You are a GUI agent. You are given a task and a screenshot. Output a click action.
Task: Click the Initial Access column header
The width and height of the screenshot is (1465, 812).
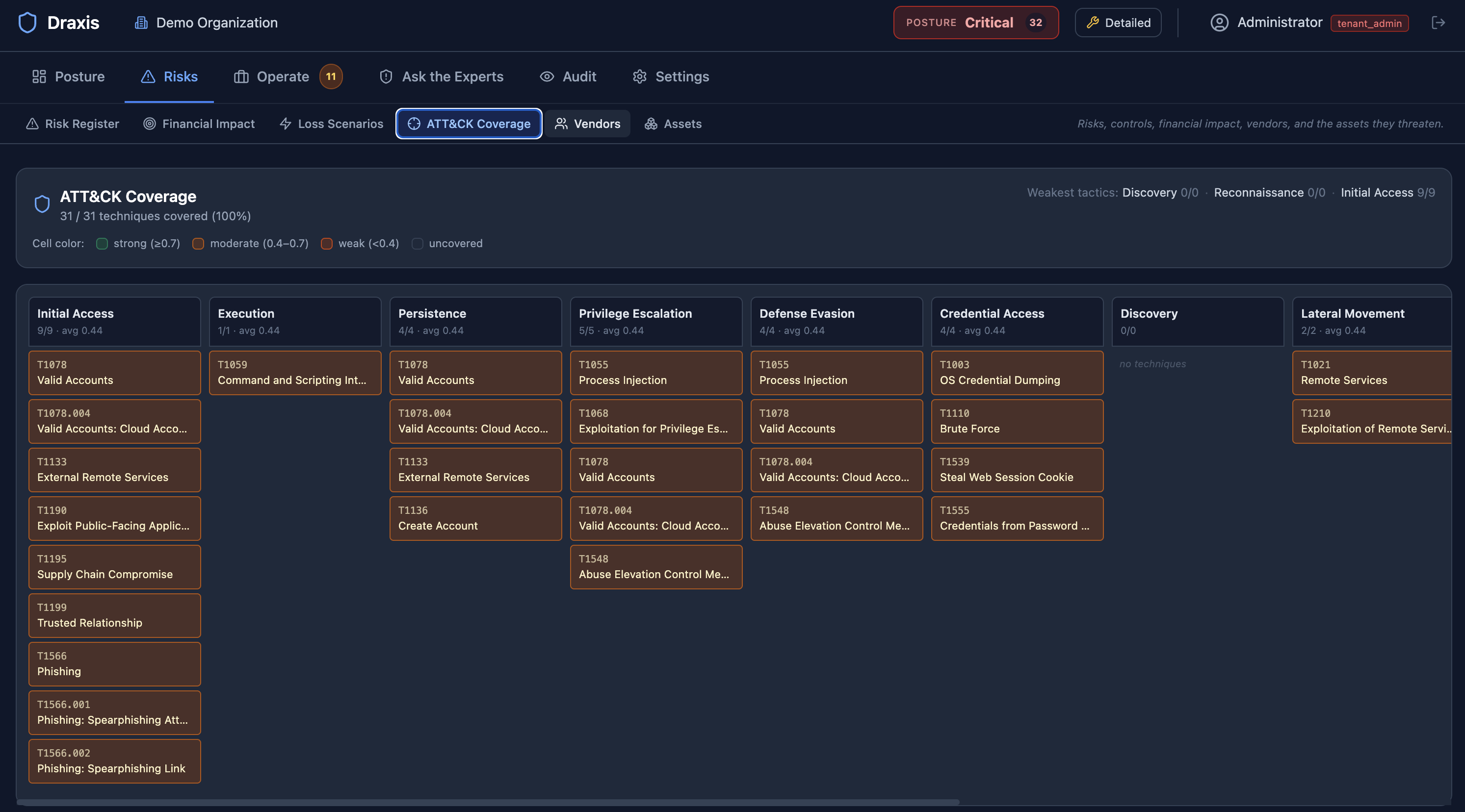[x=114, y=322]
